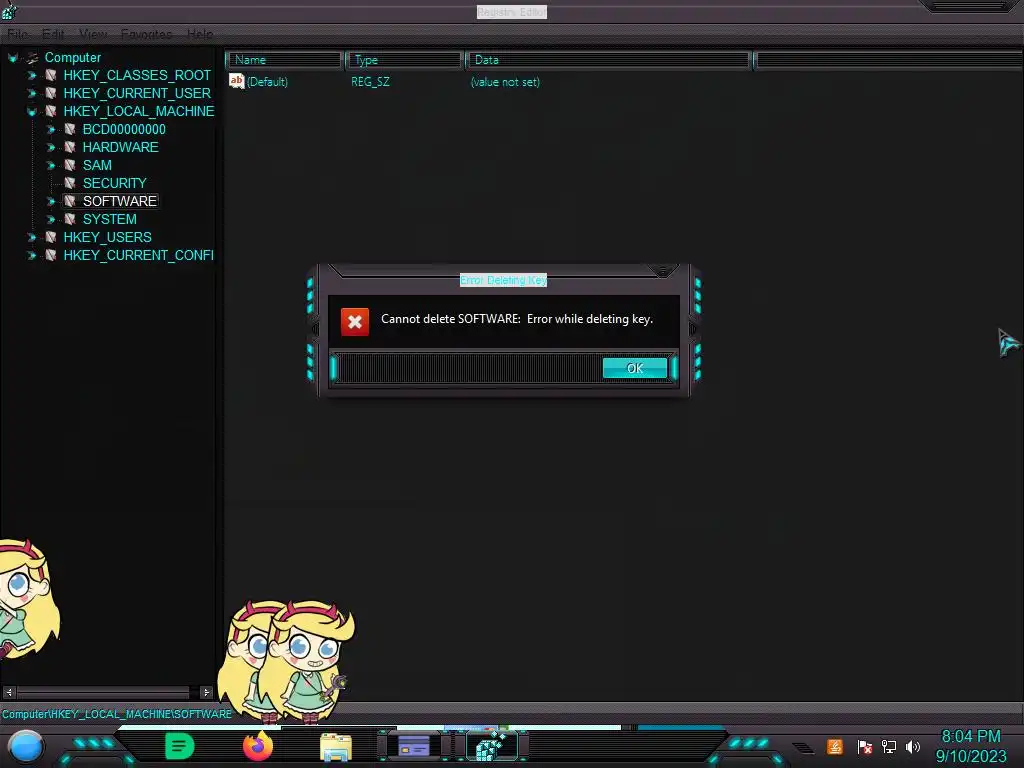Select HKEY_USERS in tree
1024x768 pixels.
(107, 237)
